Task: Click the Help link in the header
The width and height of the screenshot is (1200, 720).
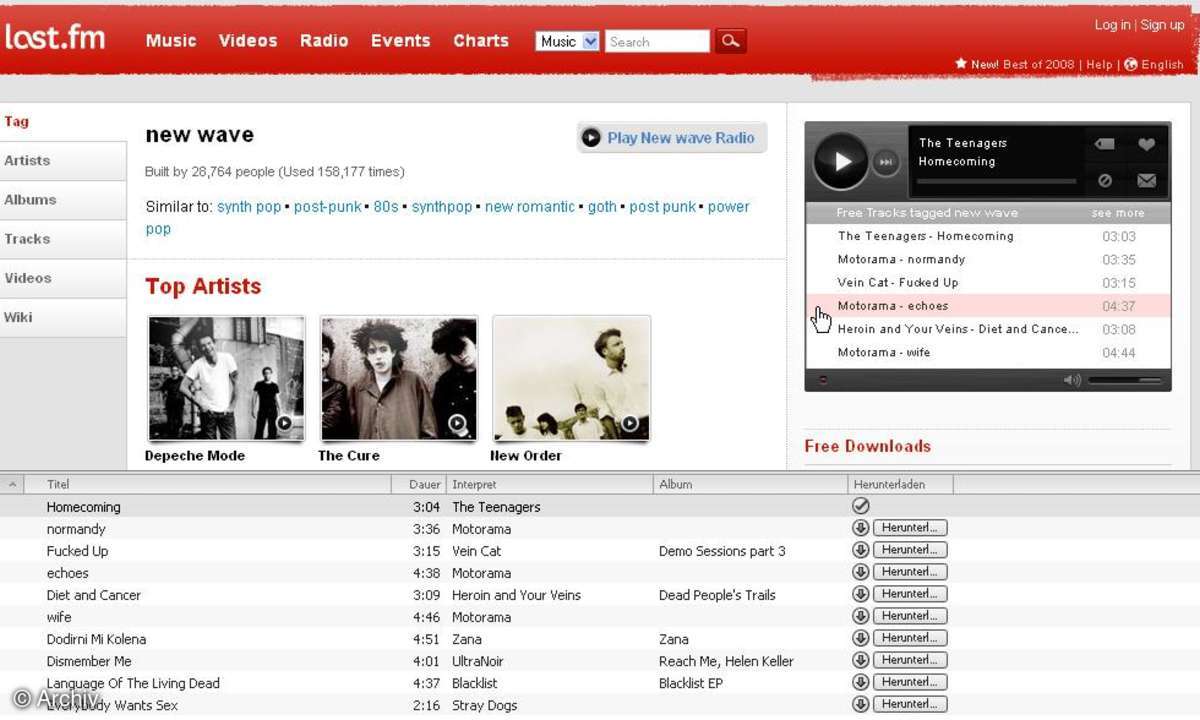Action: [x=1099, y=64]
